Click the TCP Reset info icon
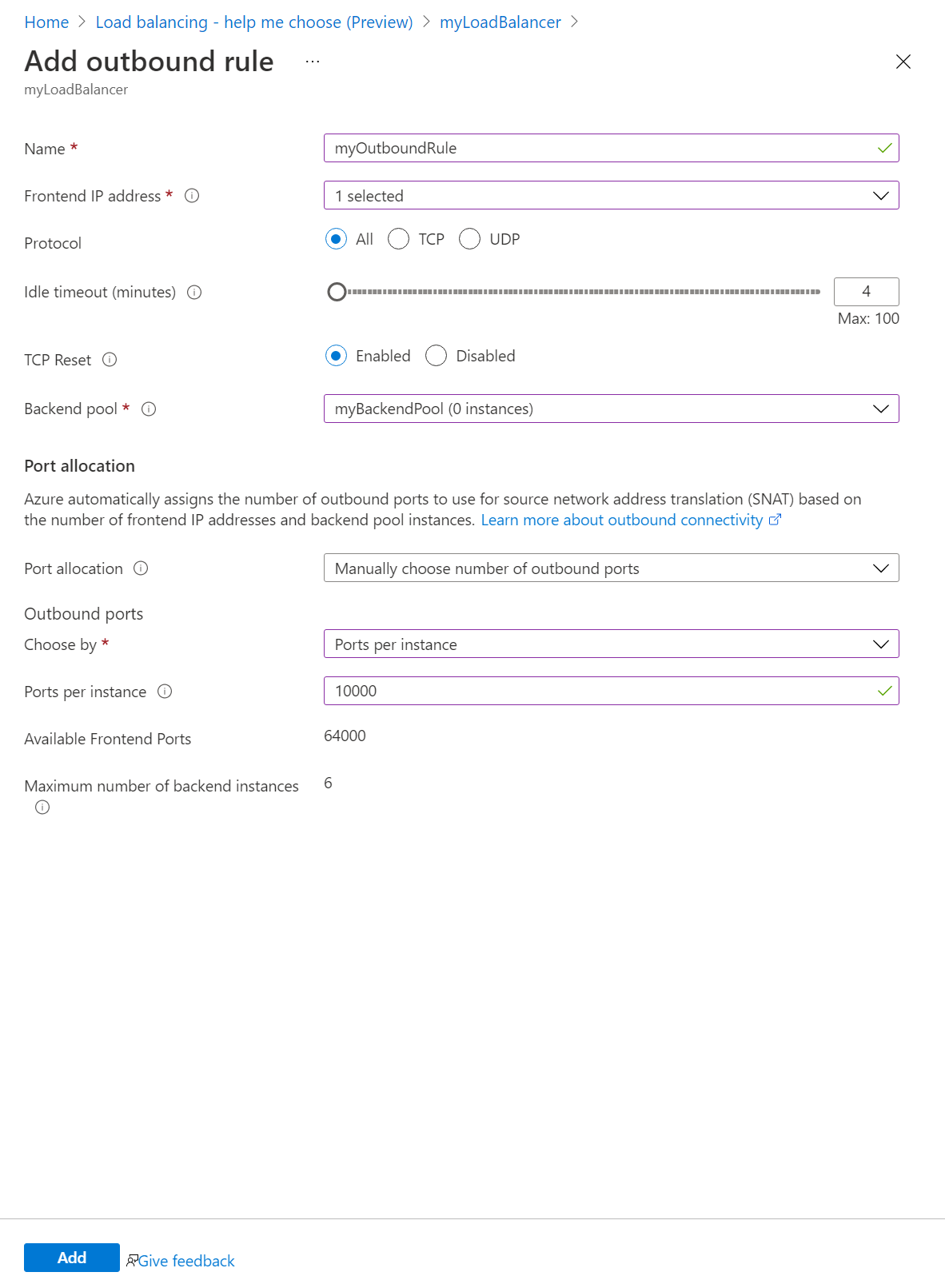 [110, 360]
